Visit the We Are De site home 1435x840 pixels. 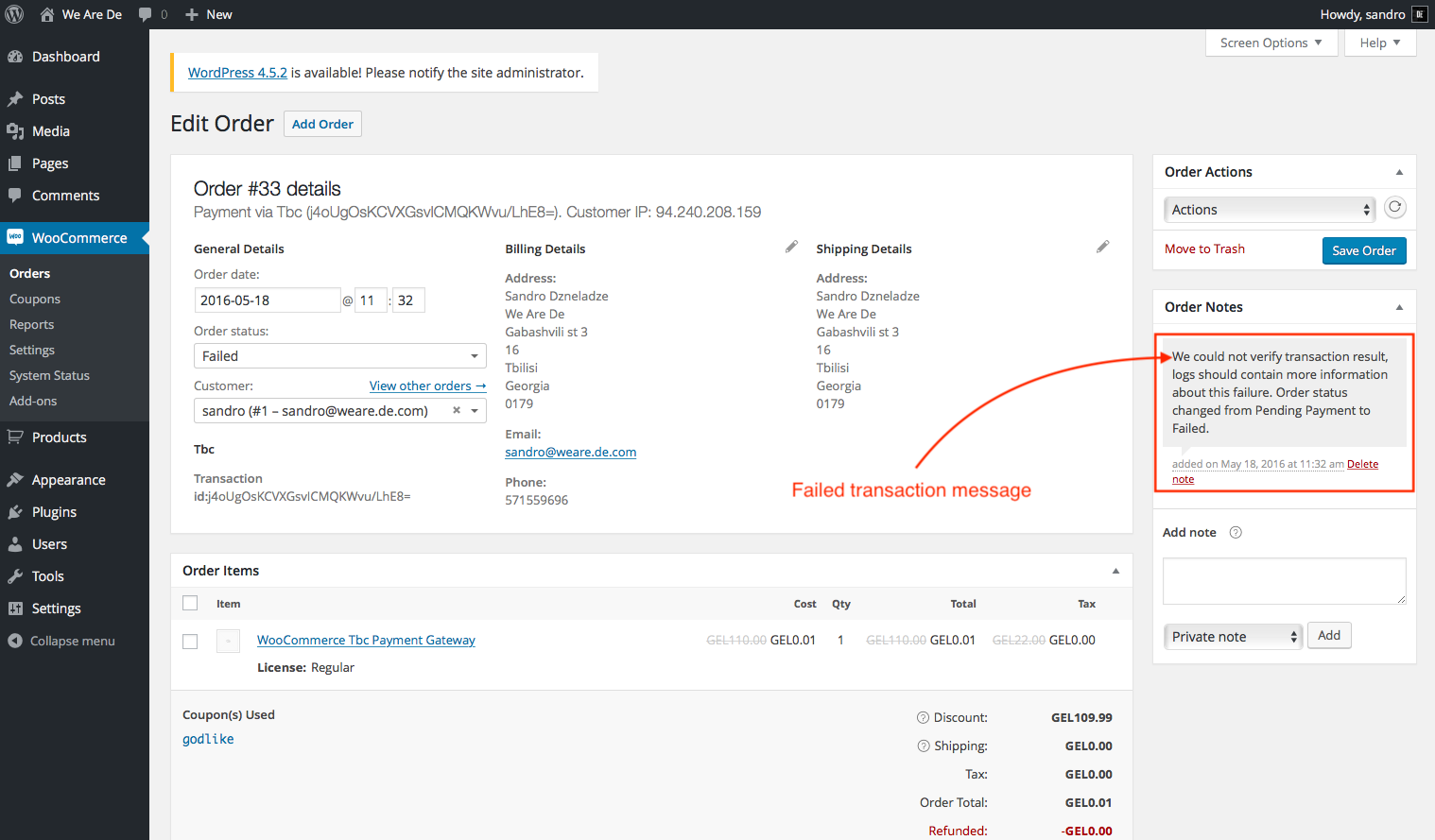point(81,14)
